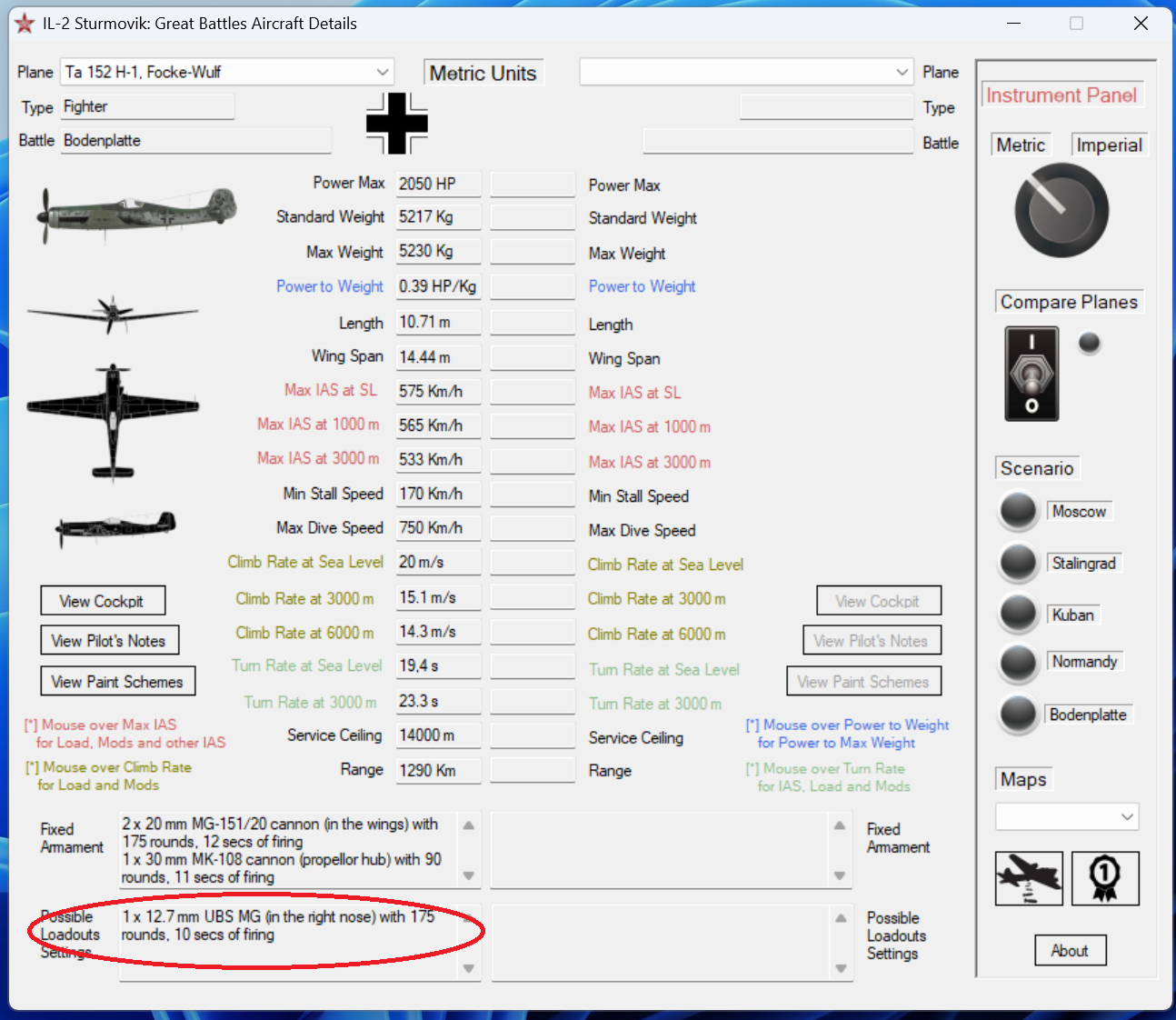Screen dimensions: 1176x1020
Task: Click the top-view aircraft silhouette
Action: (x=113, y=420)
